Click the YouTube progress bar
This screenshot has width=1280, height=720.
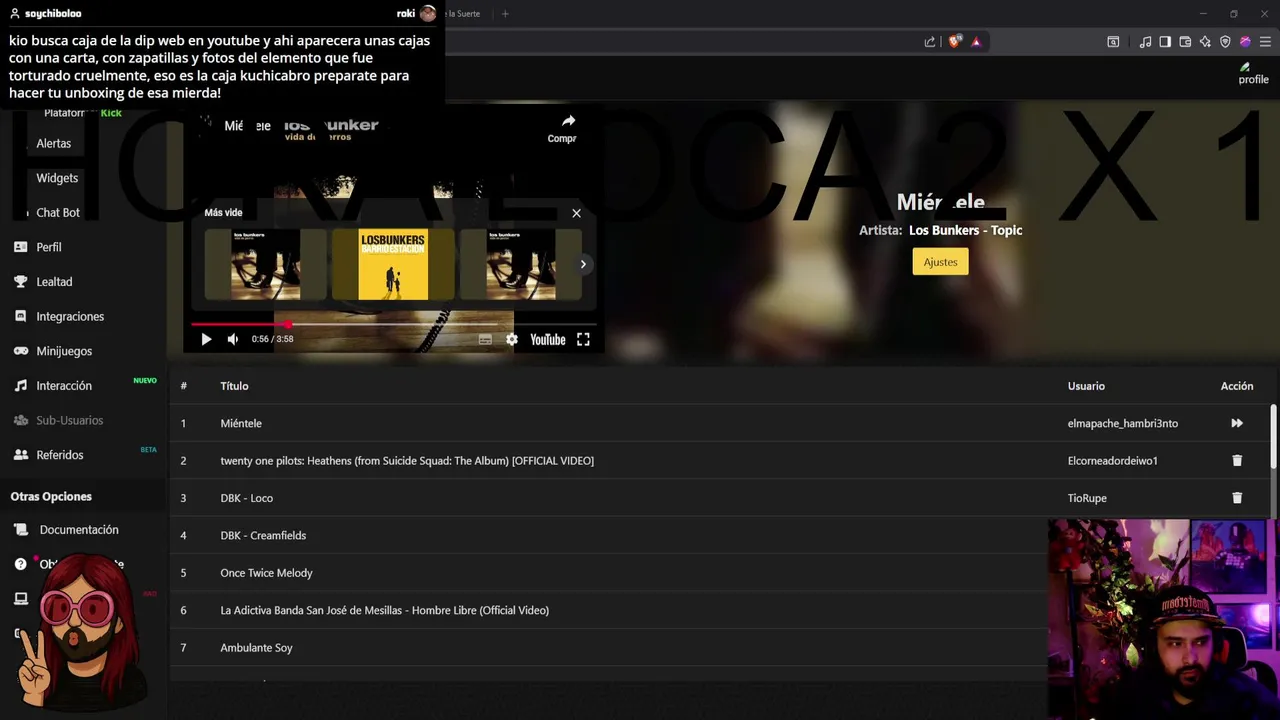point(393,324)
